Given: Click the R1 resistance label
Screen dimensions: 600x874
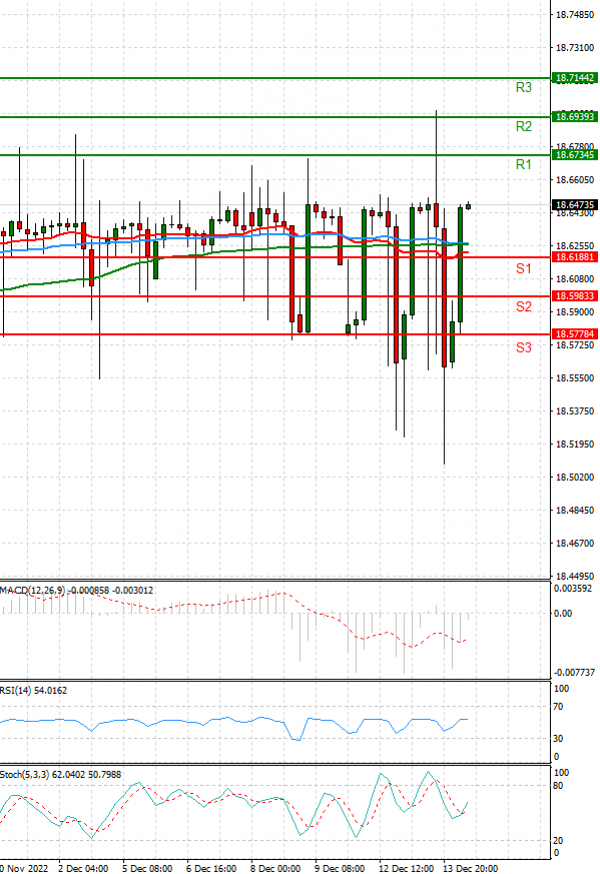Looking at the screenshot, I should click(x=523, y=164).
